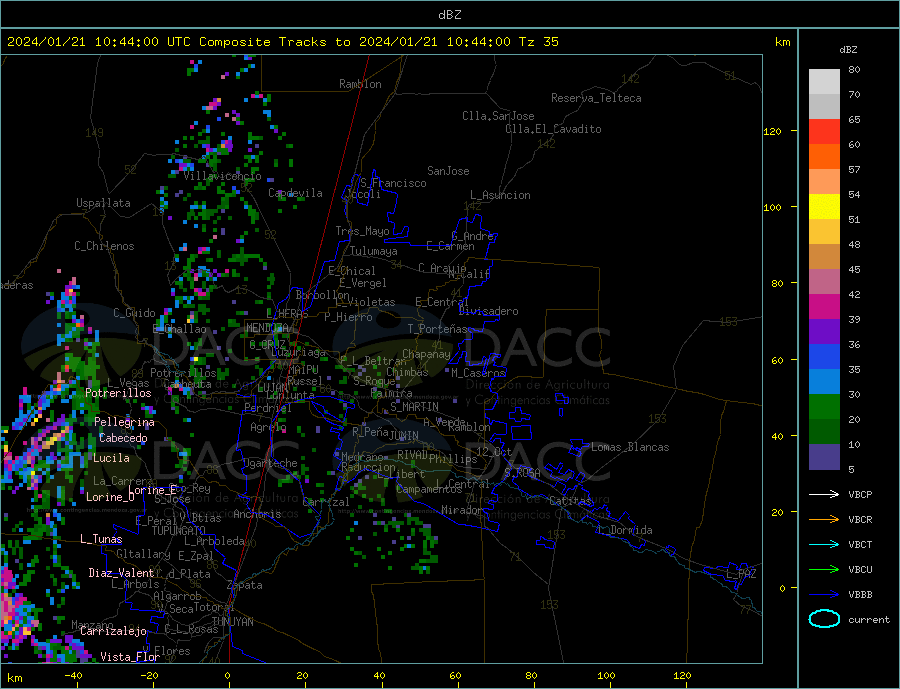The height and width of the screenshot is (689, 900).
Task: Click the 'Zapata' map label
Action: (x=245, y=586)
